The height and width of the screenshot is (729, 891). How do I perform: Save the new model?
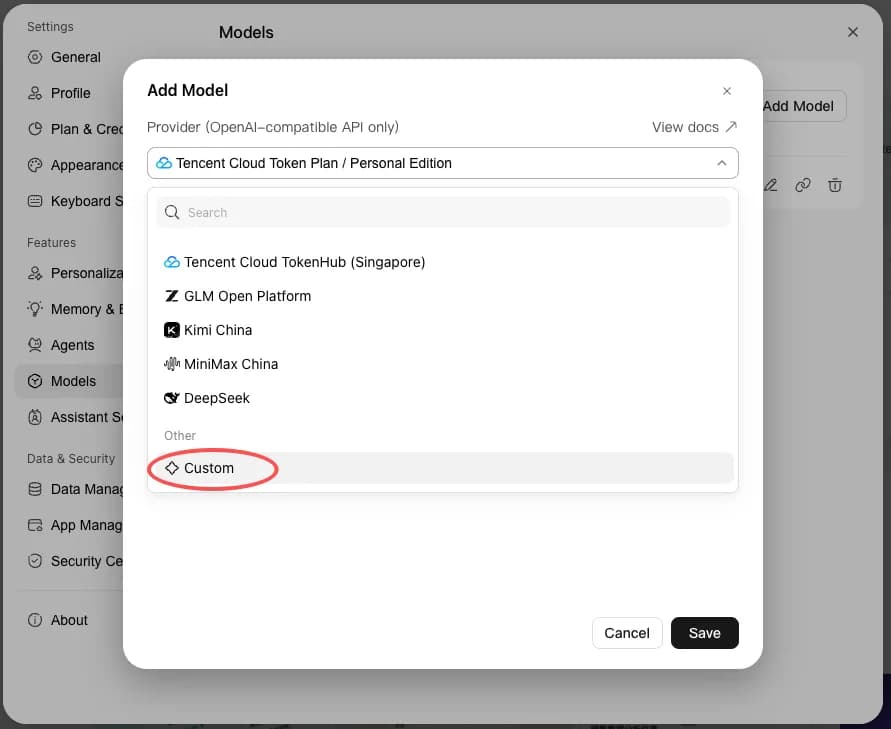click(705, 633)
